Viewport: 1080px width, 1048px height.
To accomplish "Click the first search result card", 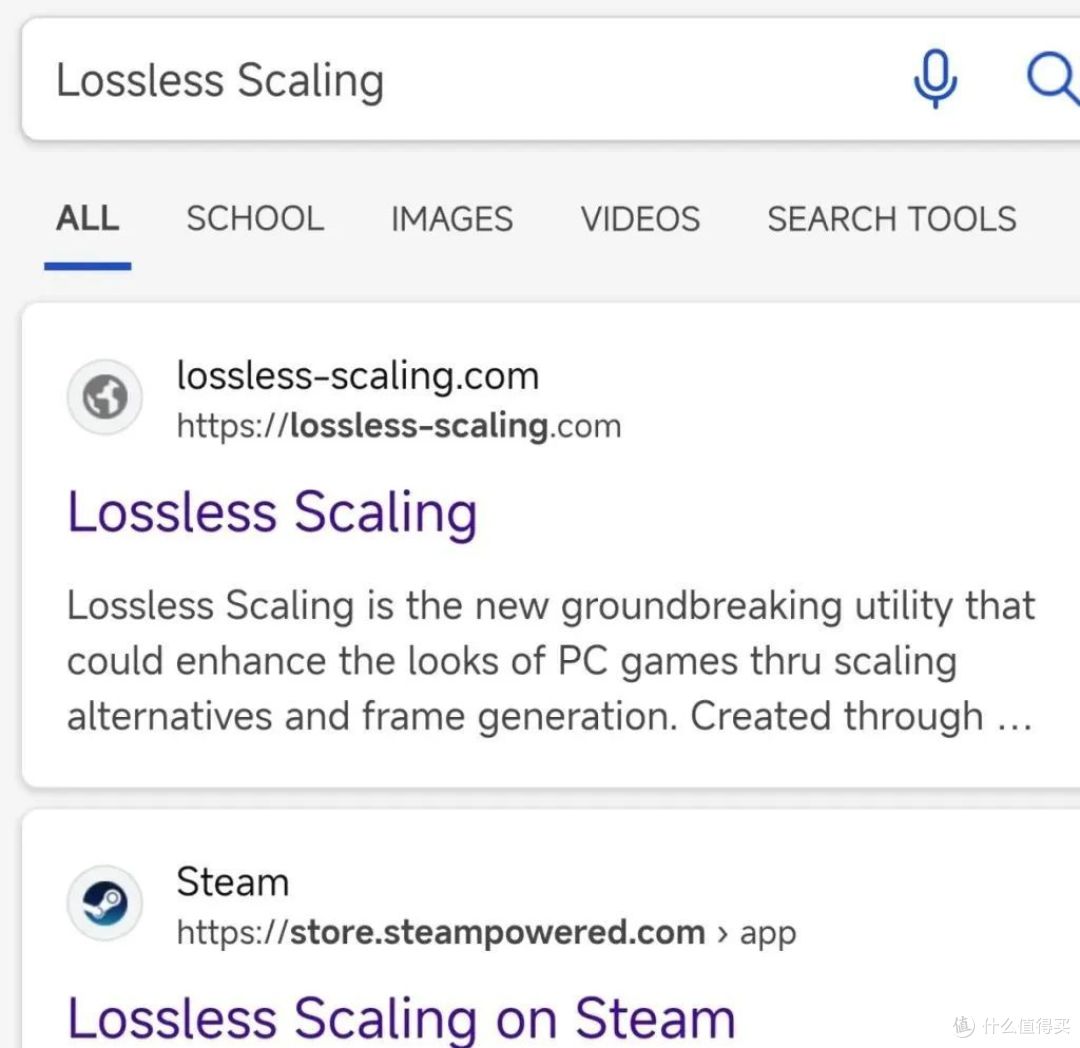I will point(550,545).
